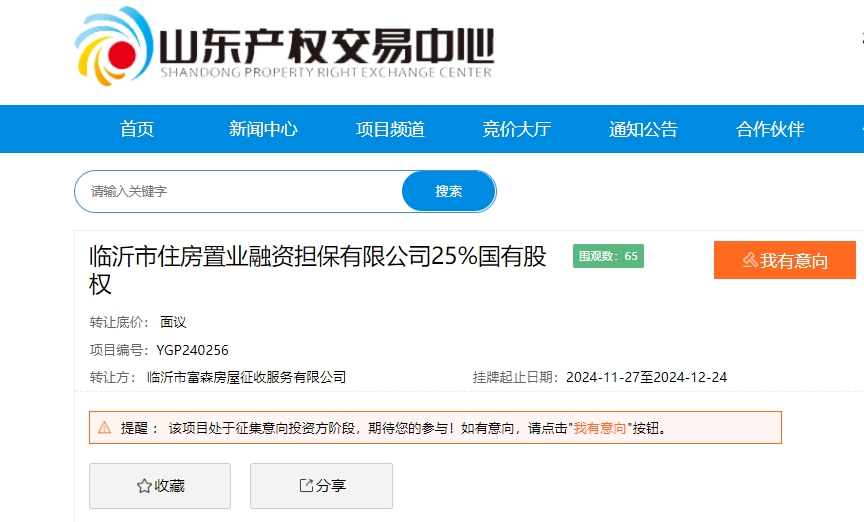Click the orange 我有意向 link in reminder

tap(600, 428)
